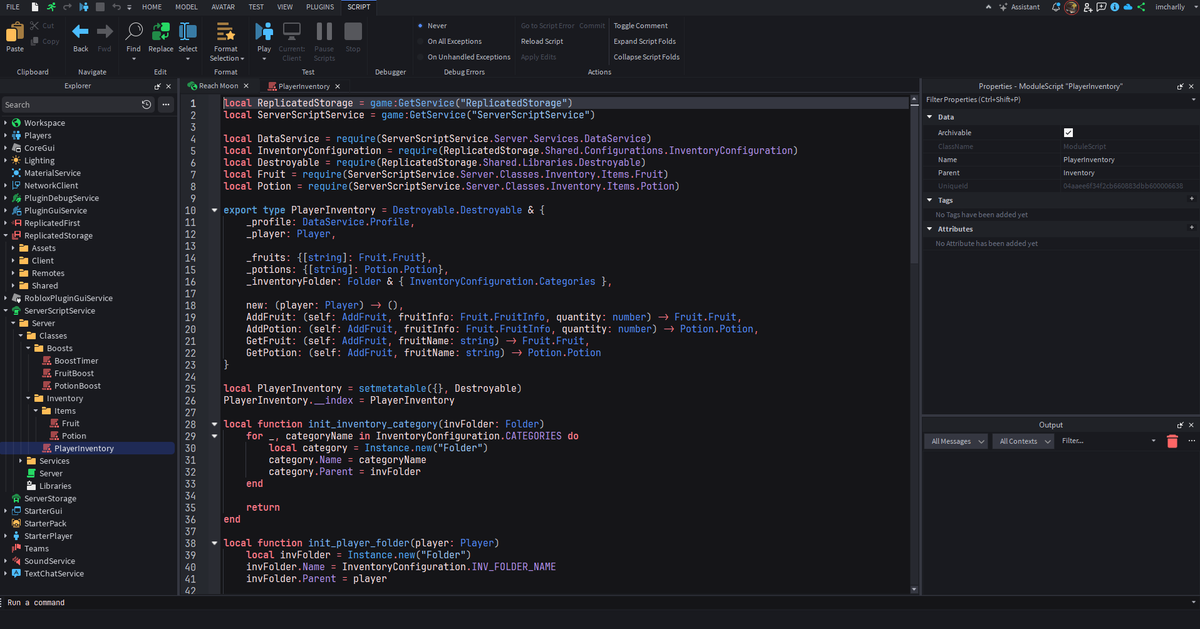Switch to the MODEL ribbon tab

186,6
